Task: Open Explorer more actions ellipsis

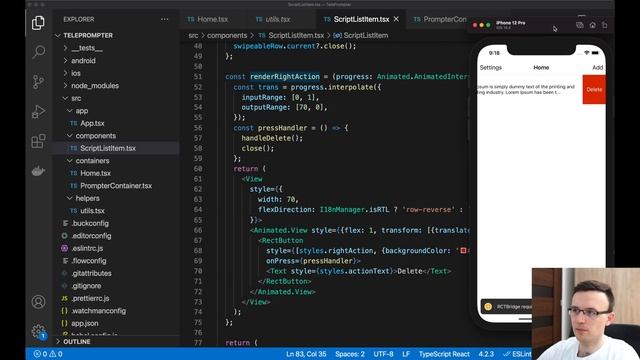Action: (x=164, y=19)
